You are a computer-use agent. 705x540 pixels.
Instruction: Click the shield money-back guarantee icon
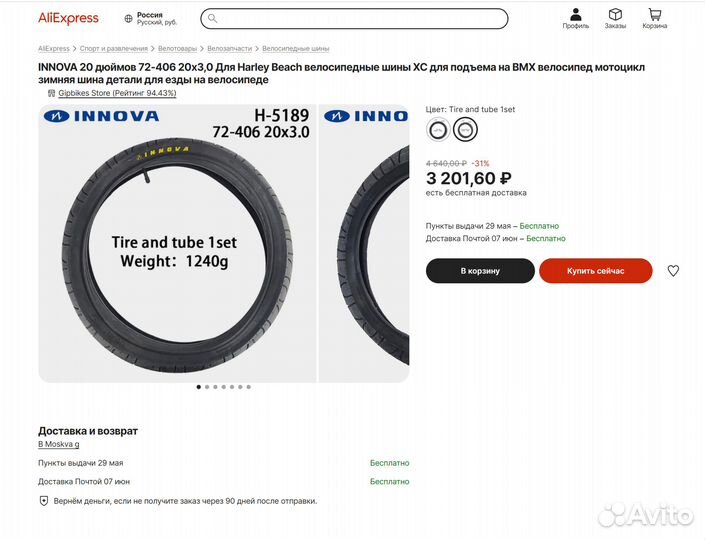click(43, 500)
